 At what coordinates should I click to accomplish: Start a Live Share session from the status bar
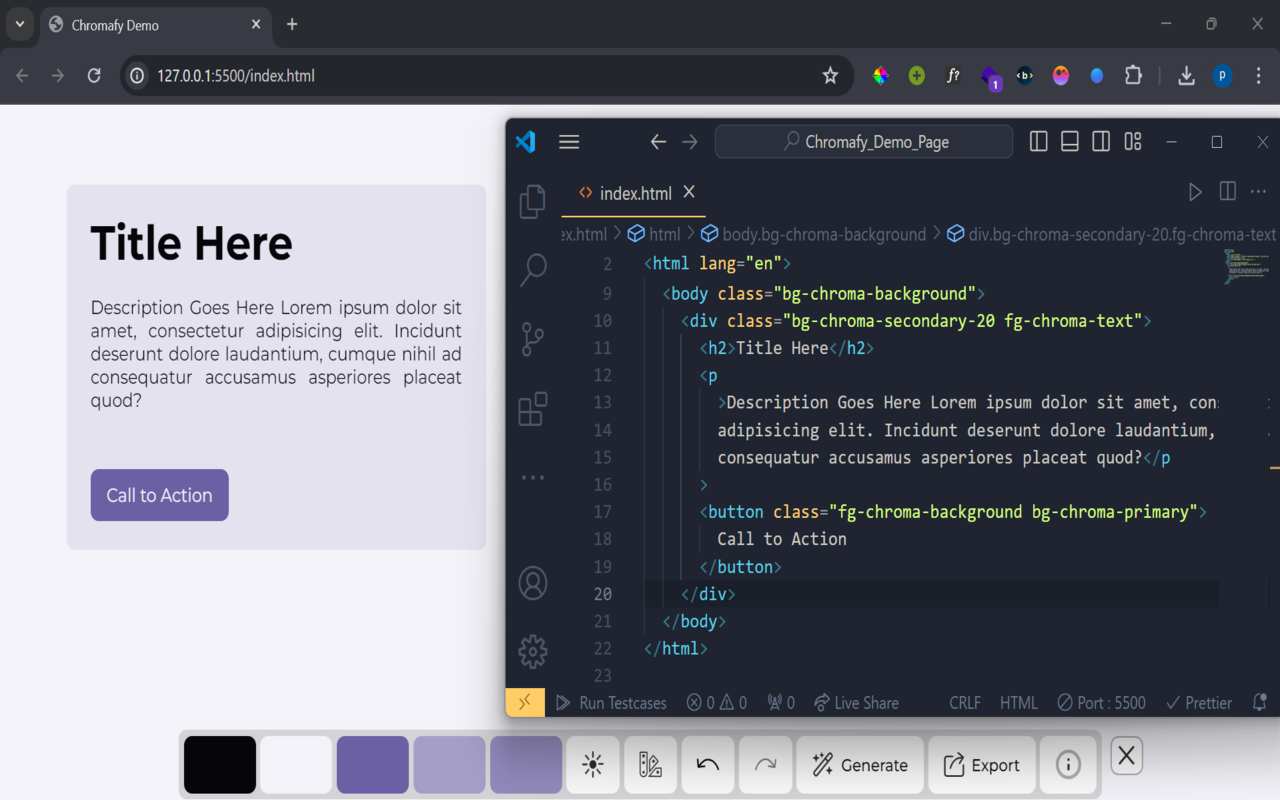coord(856,702)
